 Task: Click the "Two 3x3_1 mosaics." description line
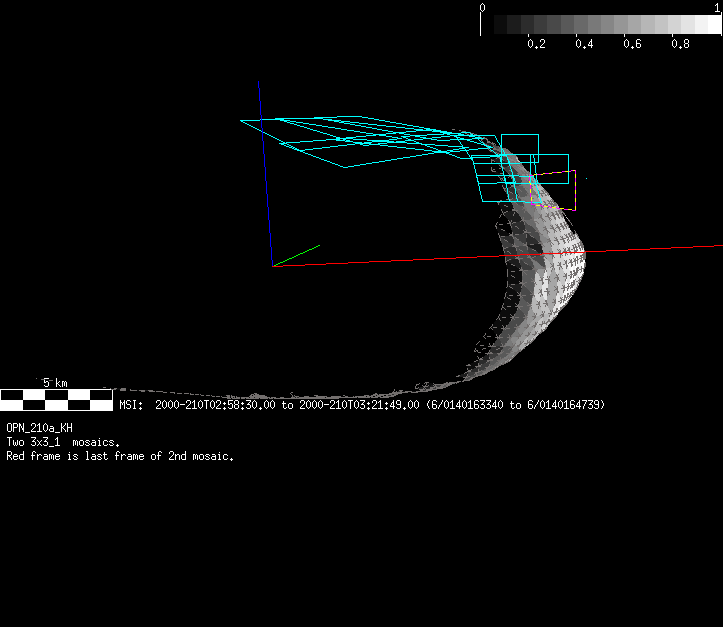pyautogui.click(x=63, y=442)
